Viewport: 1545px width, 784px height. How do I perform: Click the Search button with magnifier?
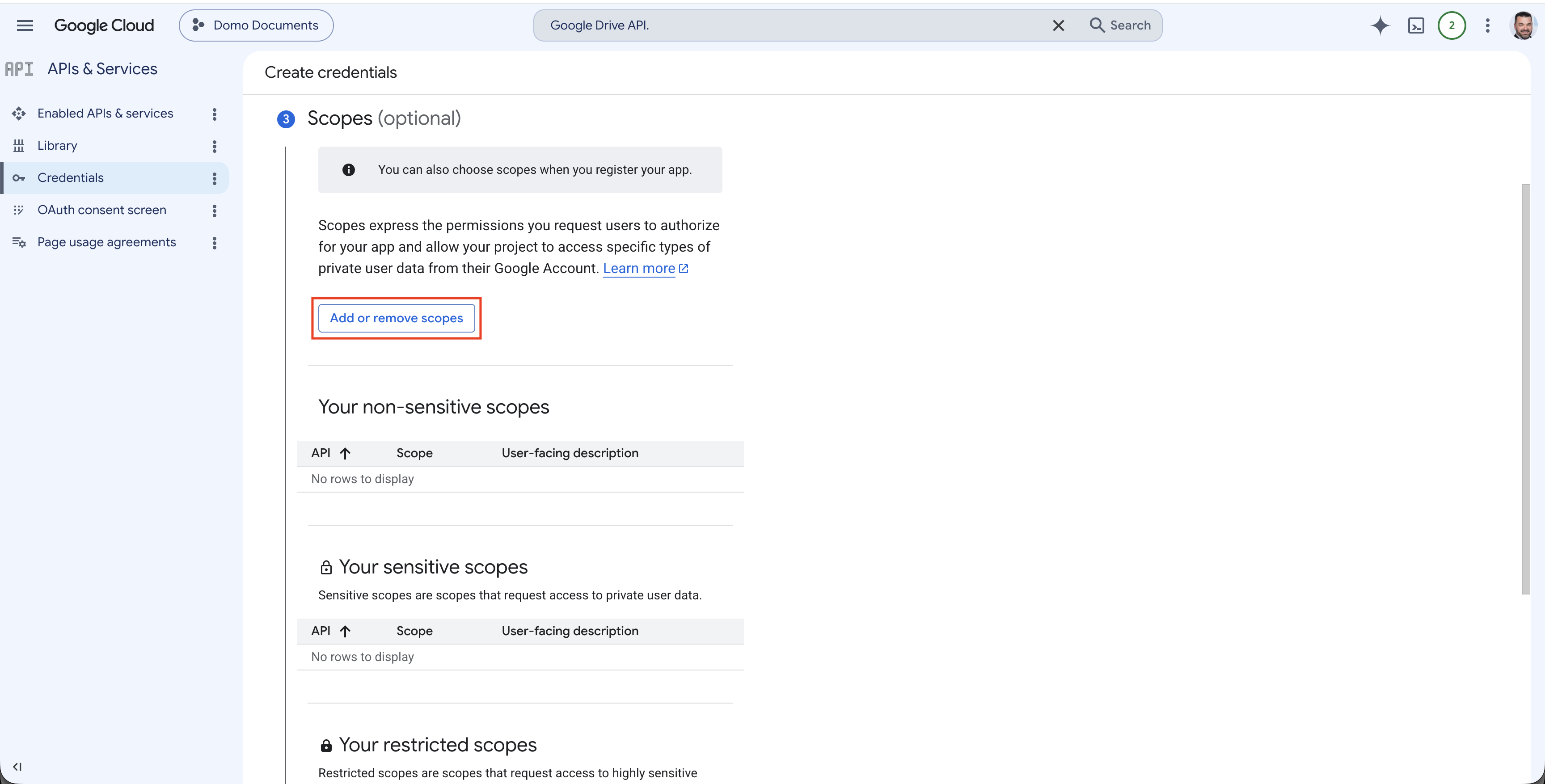click(x=1120, y=25)
